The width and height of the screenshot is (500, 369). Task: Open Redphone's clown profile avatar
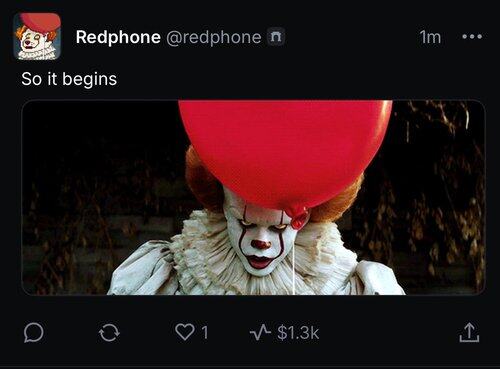pos(37,37)
